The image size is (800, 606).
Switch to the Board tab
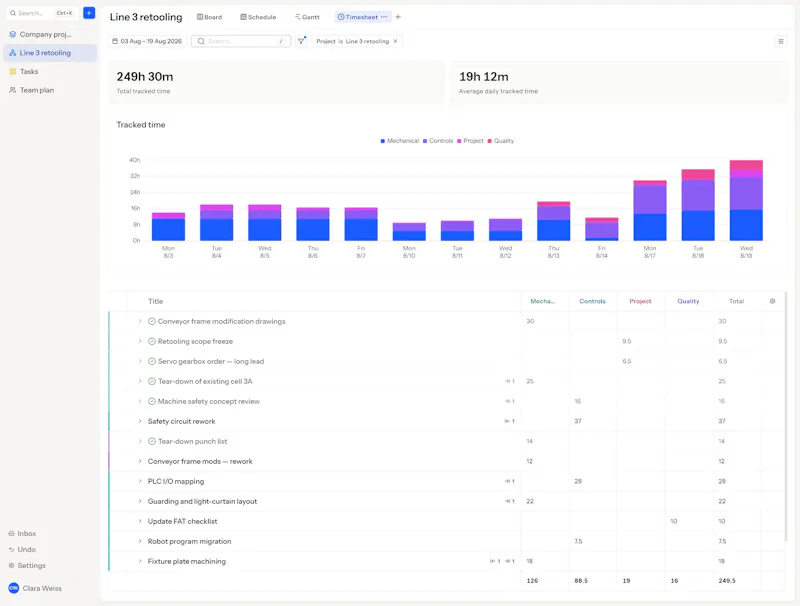(210, 17)
